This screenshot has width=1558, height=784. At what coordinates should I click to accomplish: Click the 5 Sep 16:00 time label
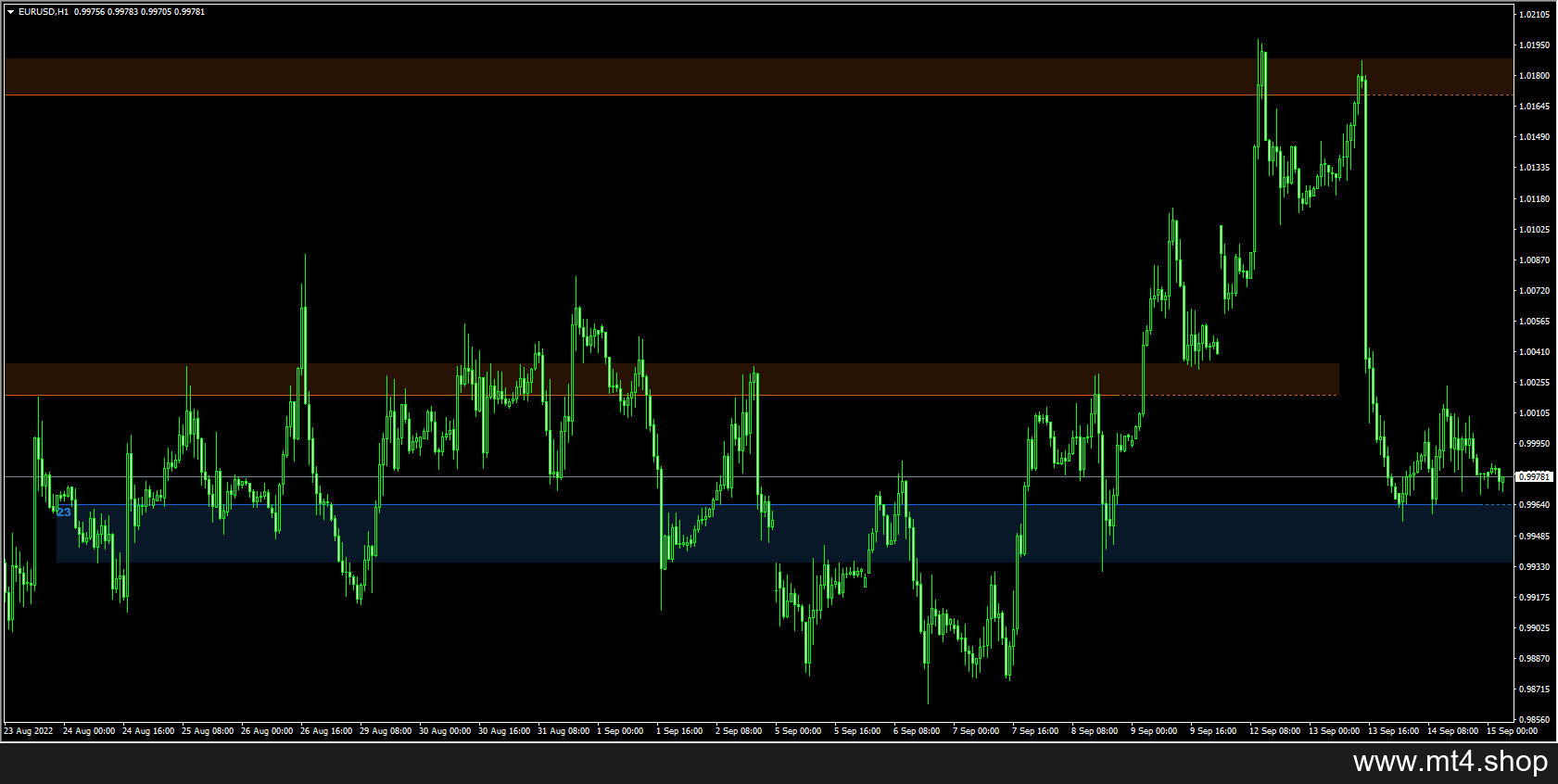[x=857, y=731]
